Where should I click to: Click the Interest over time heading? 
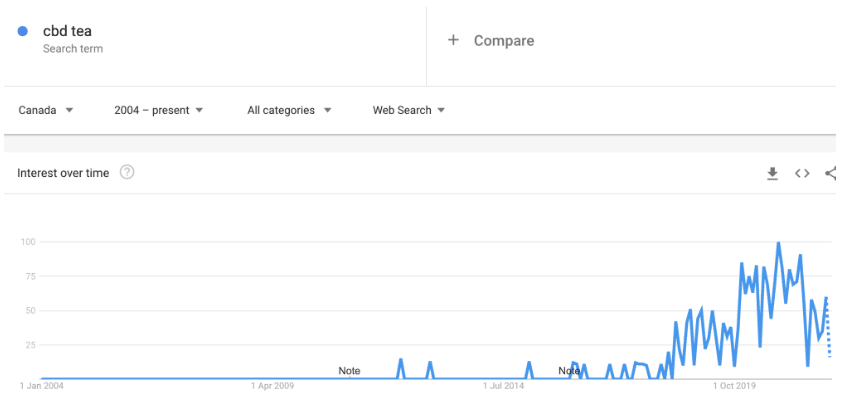click(x=63, y=173)
